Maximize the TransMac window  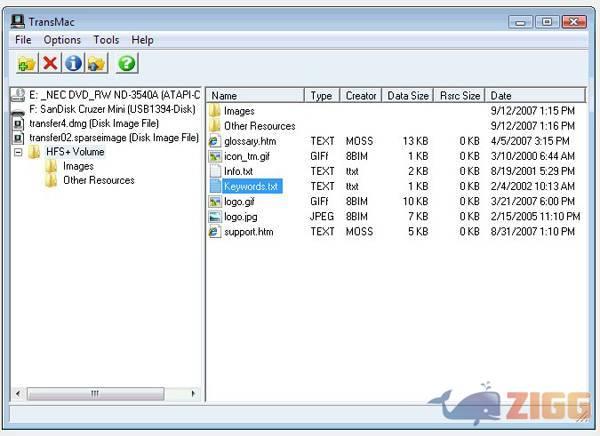pos(547,22)
